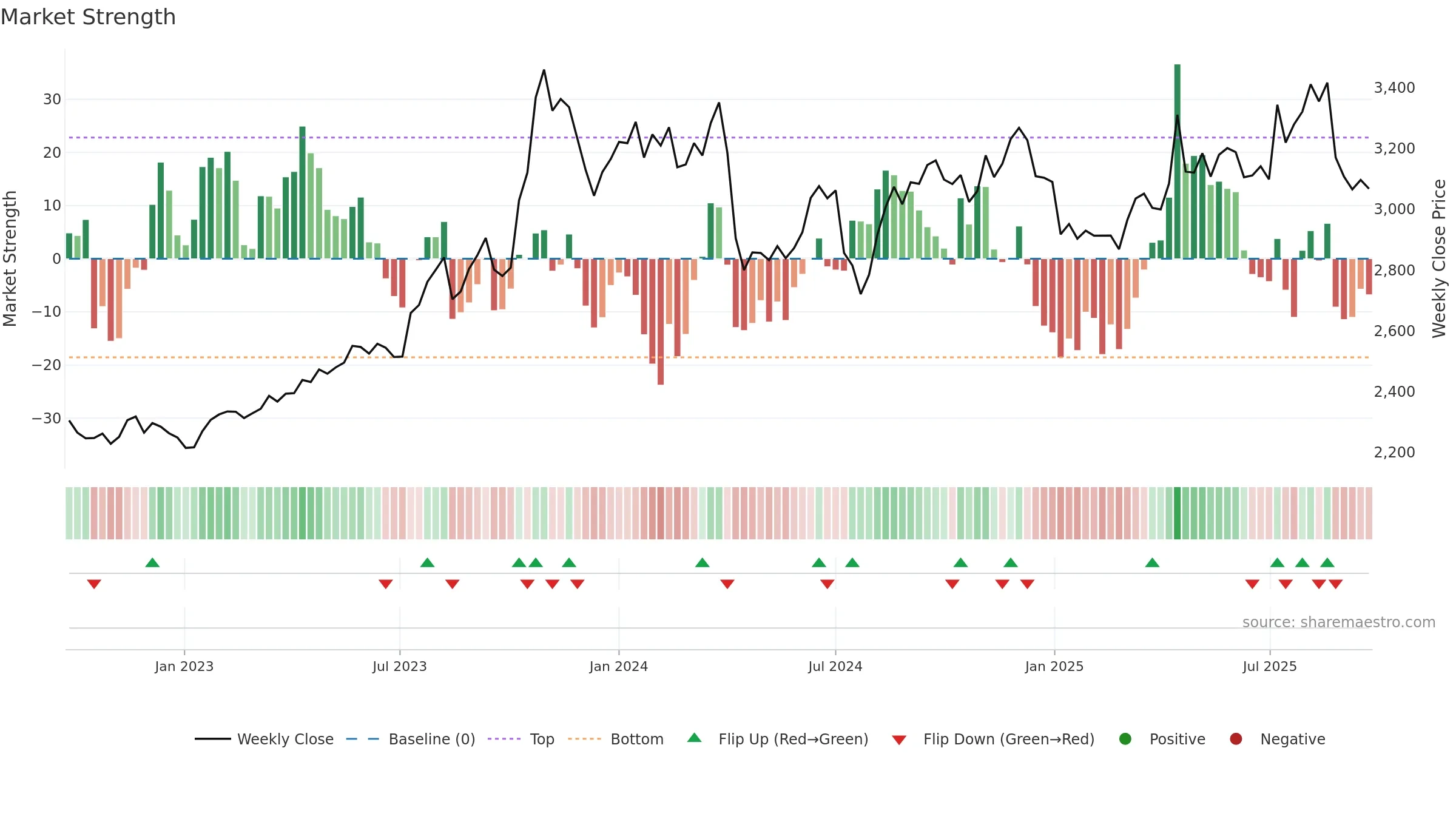Image resolution: width=1456 pixels, height=819 pixels.
Task: Click the green Positive circle in legend
Action: coord(1125,739)
